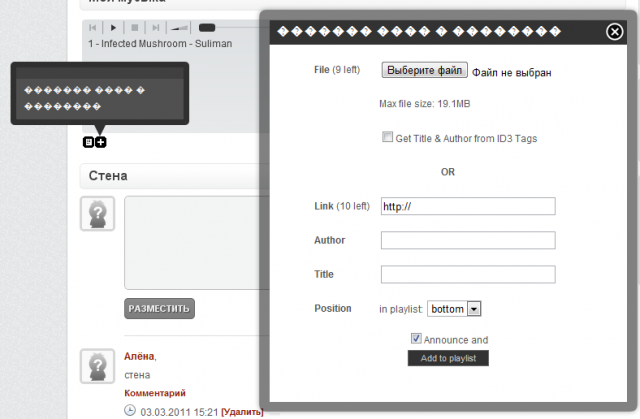Image resolution: width=640 pixels, height=419 pixels.
Task: Click the Файл не выбран label
Action: [512, 73]
